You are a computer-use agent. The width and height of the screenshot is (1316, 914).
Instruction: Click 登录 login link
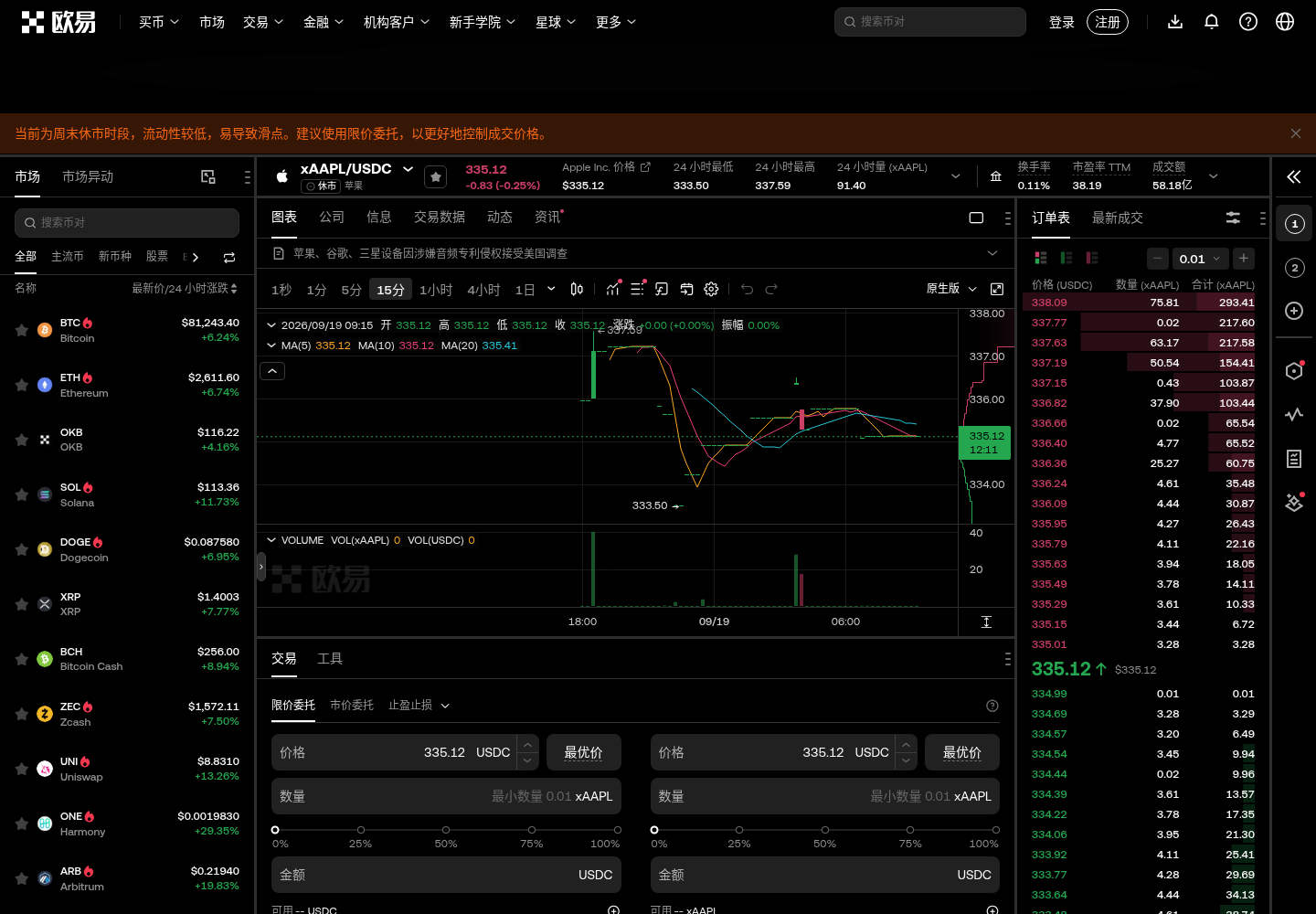tap(1062, 22)
